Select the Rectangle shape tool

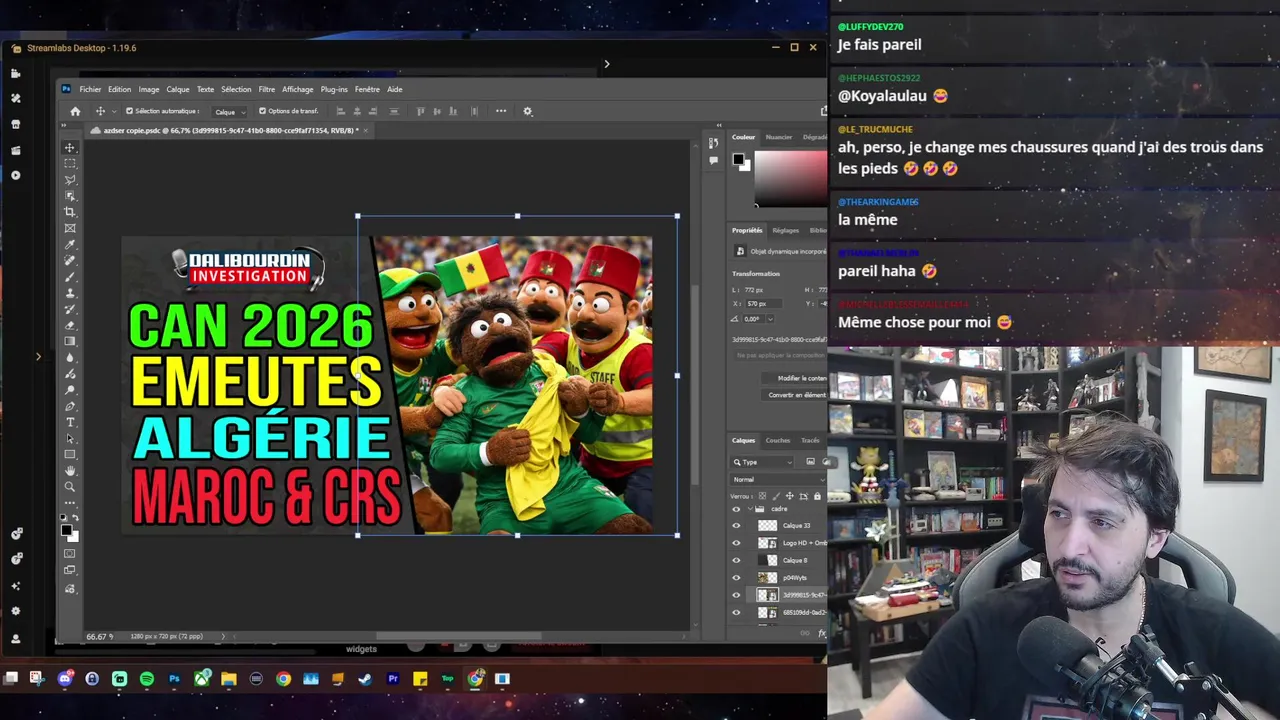(x=70, y=454)
